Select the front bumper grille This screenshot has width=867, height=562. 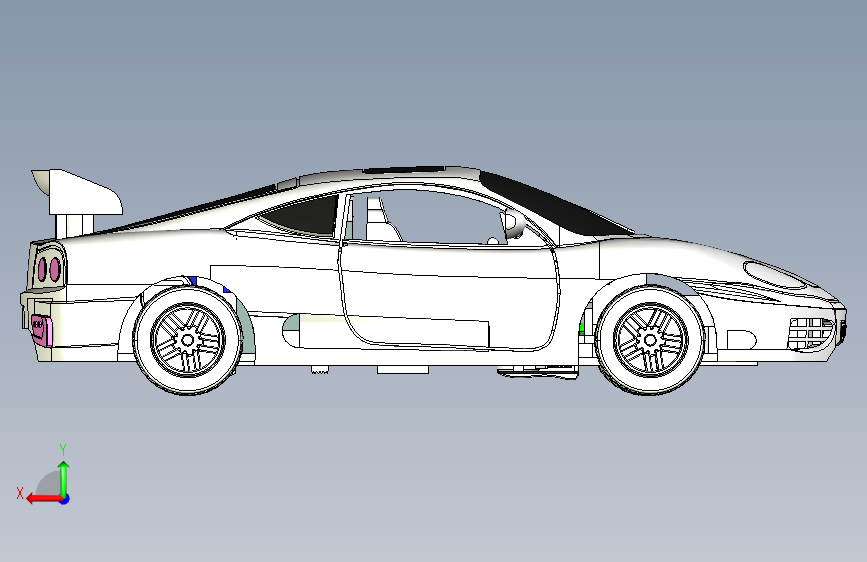click(811, 334)
